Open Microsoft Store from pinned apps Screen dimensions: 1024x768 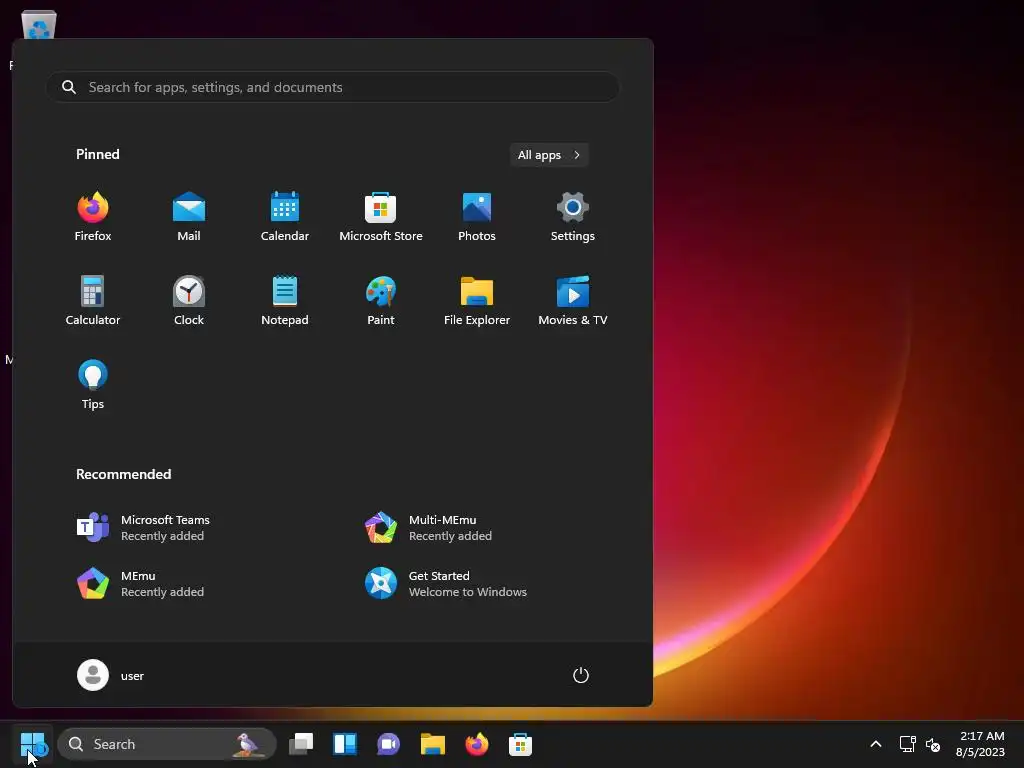pos(381,217)
